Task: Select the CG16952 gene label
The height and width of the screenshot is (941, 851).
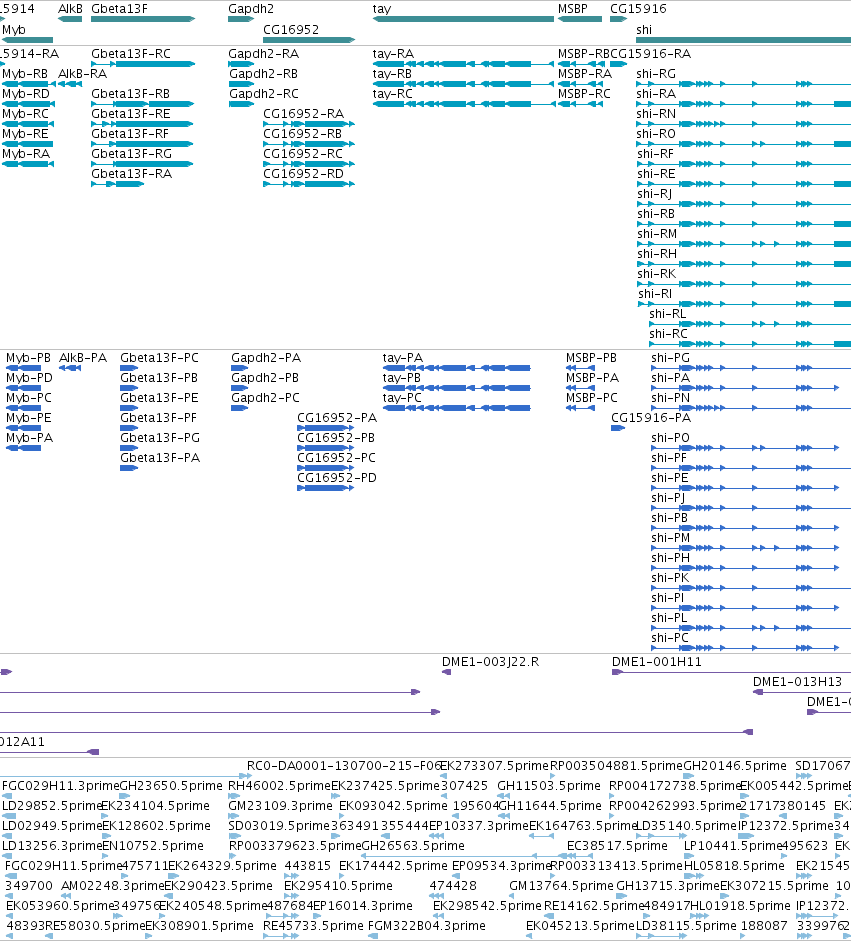Action: (291, 29)
